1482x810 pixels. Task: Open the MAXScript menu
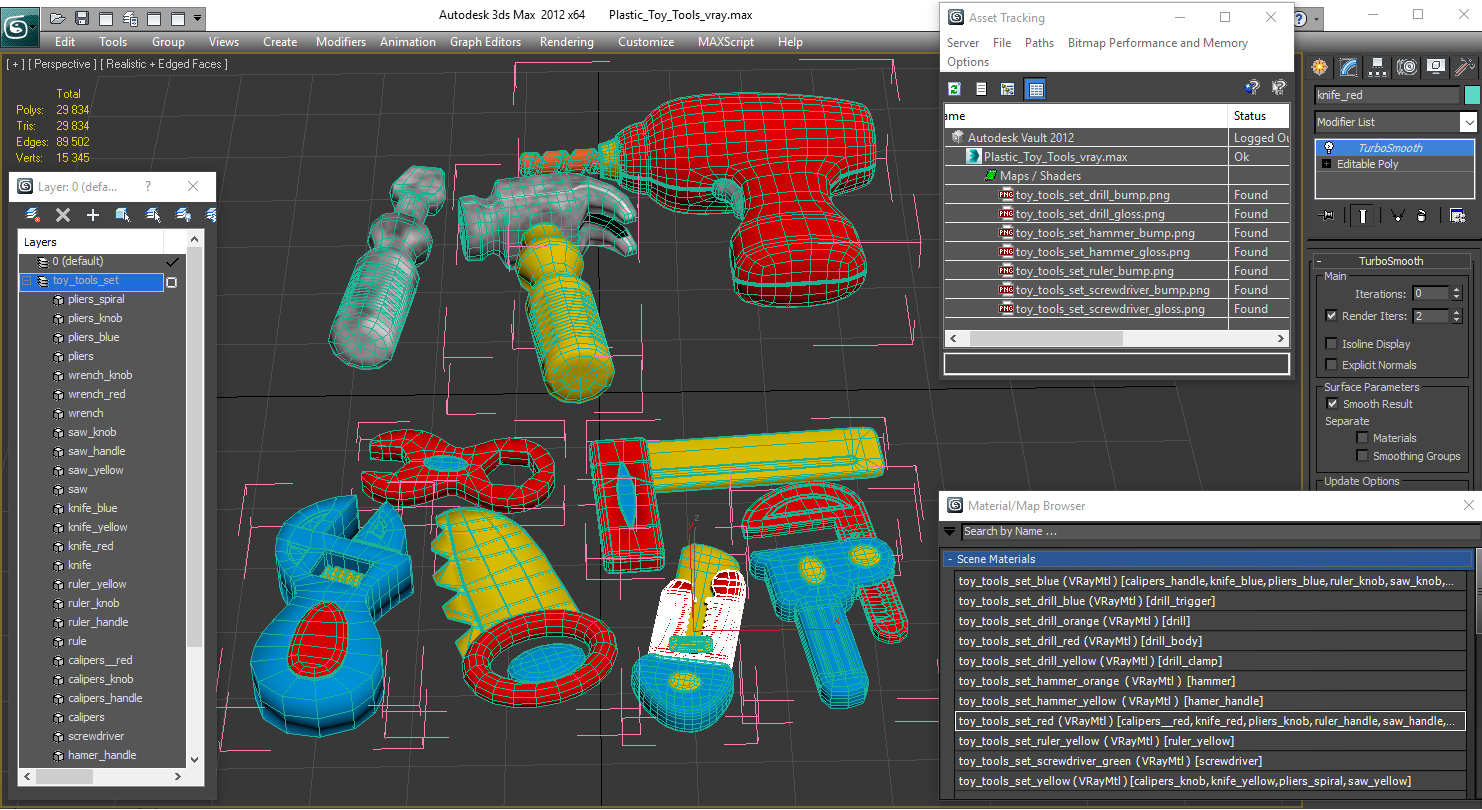726,42
